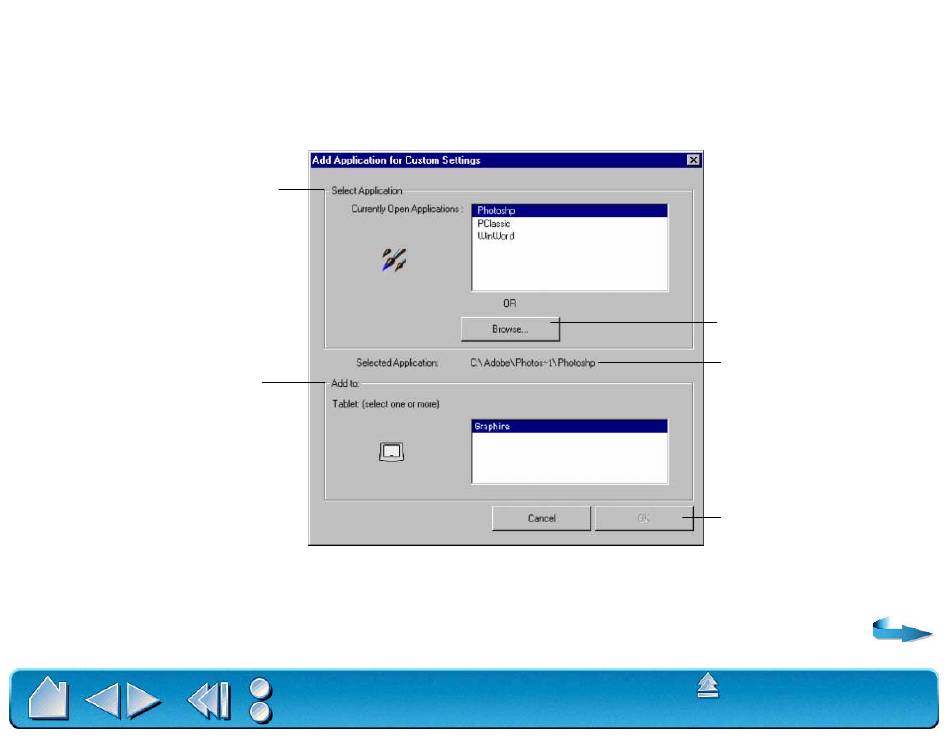This screenshot has height=740, width=950.
Task: Click the two-circle icon in navigation bar
Action: point(260,698)
